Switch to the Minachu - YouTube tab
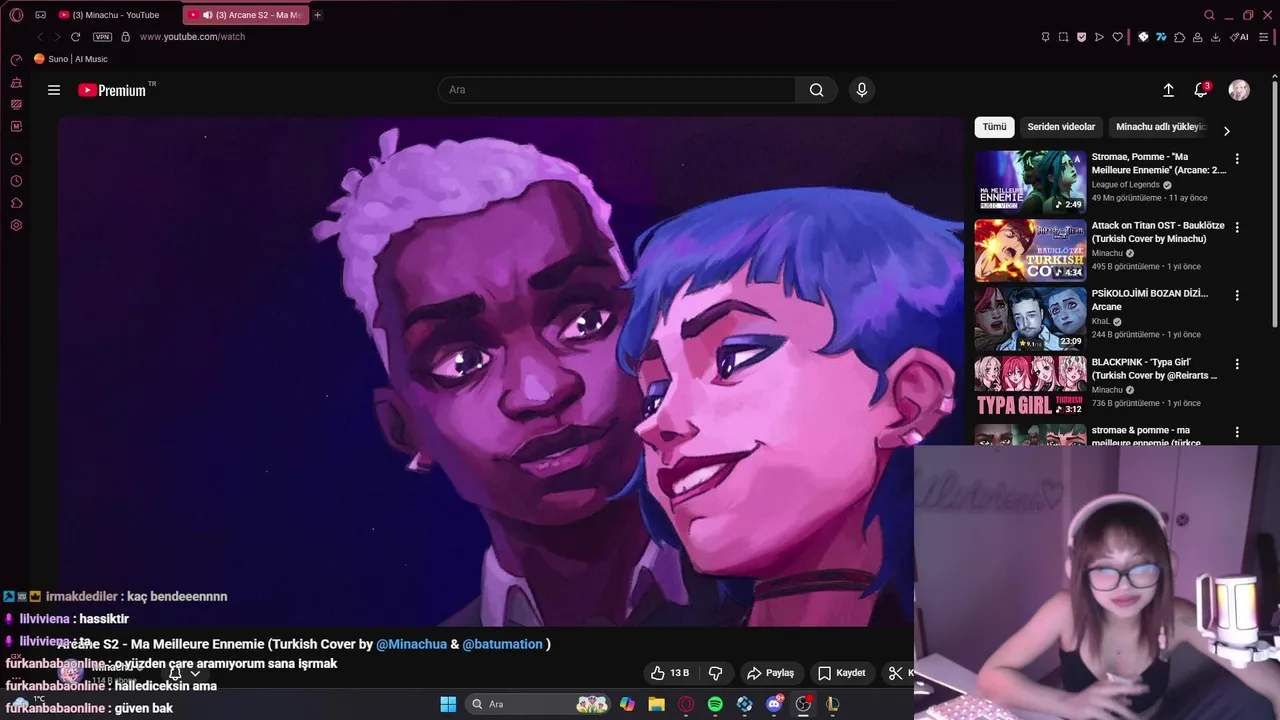Image resolution: width=1280 pixels, height=720 pixels. click(x=115, y=15)
